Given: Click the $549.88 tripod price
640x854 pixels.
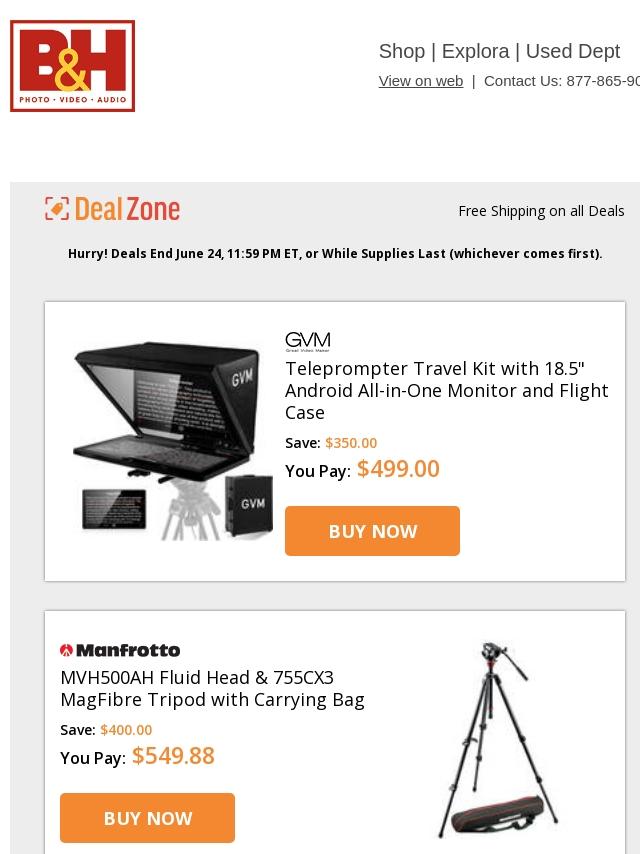Looking at the screenshot, I should 173,756.
